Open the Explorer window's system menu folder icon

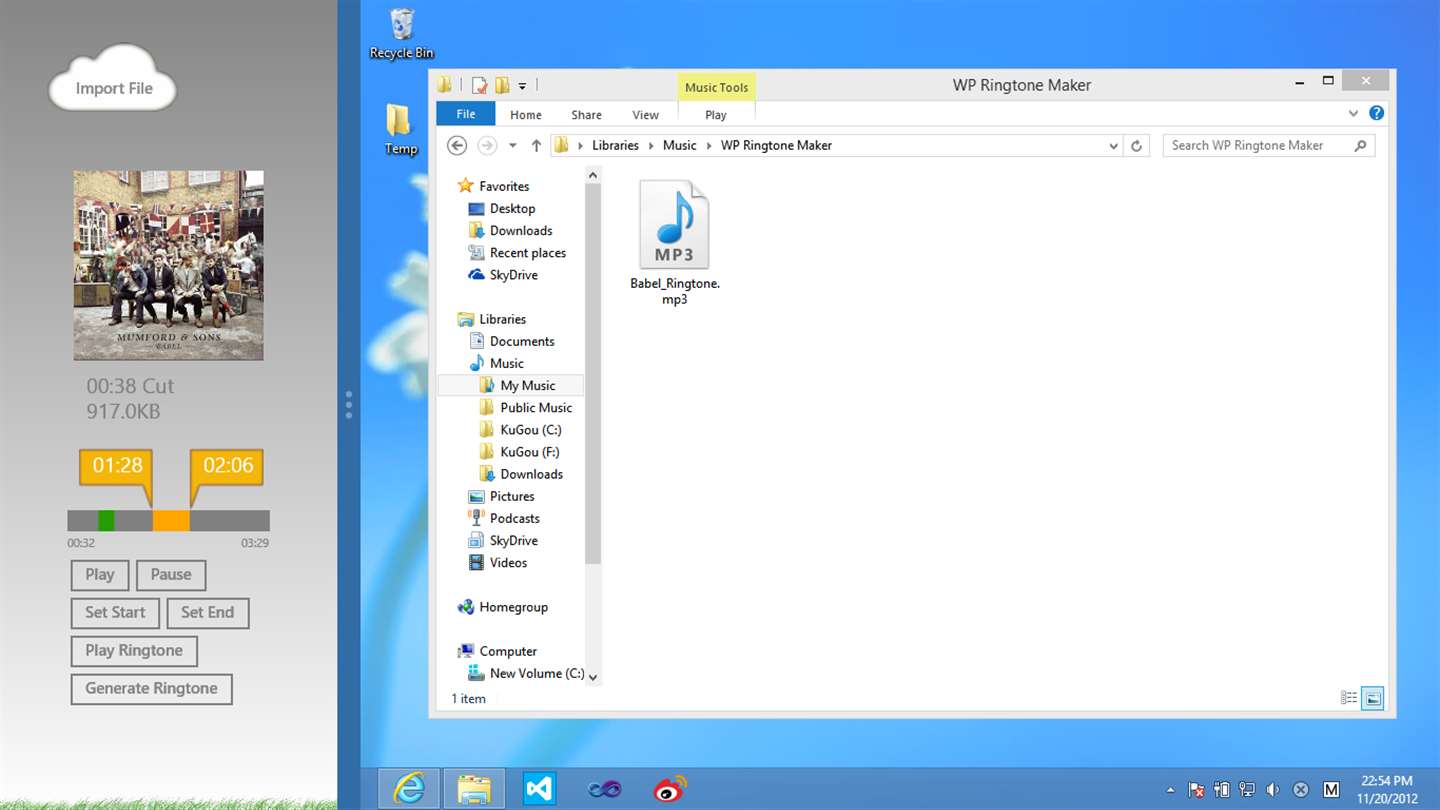pos(446,85)
